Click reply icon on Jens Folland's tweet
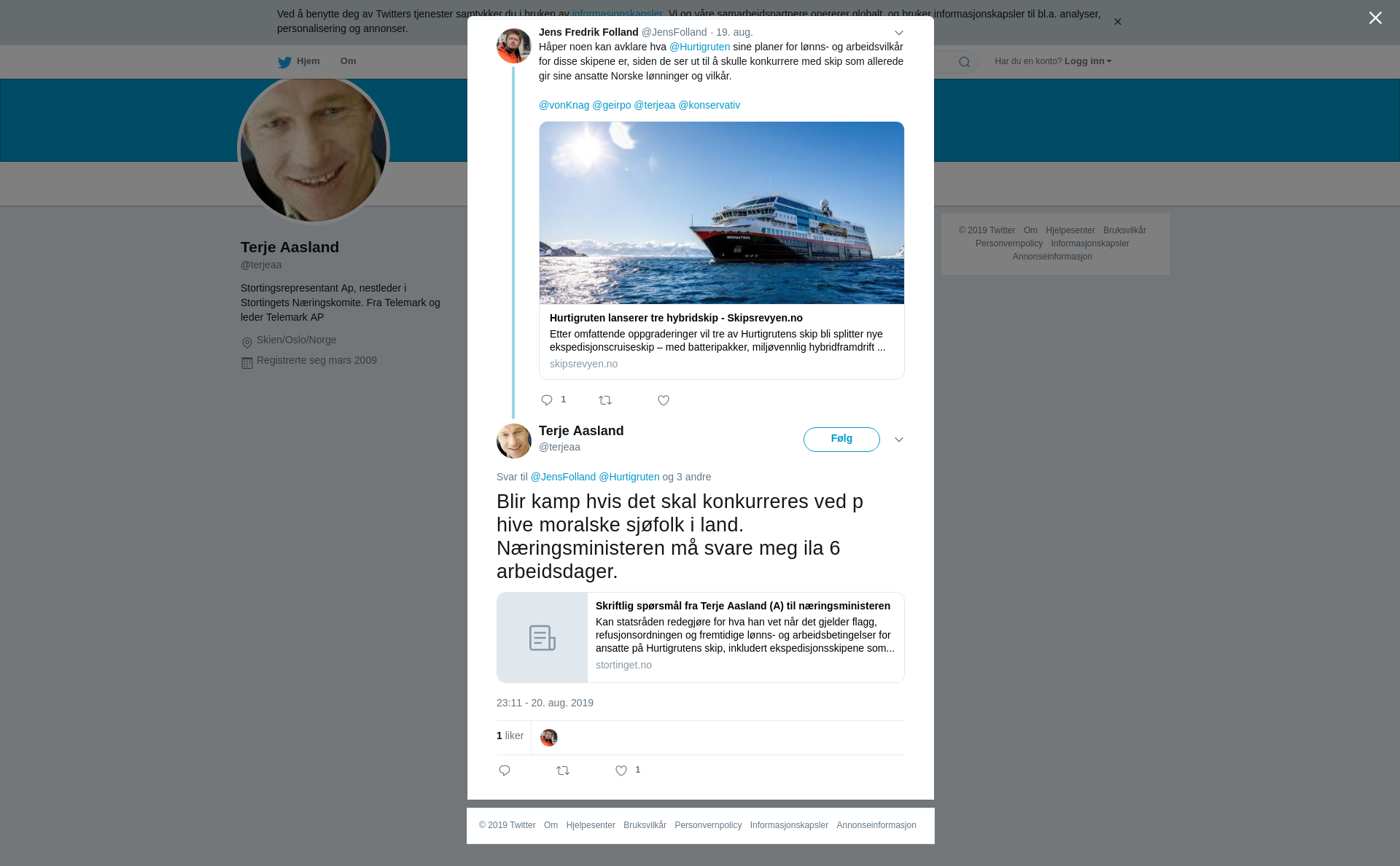This screenshot has width=1400, height=866. (x=547, y=400)
